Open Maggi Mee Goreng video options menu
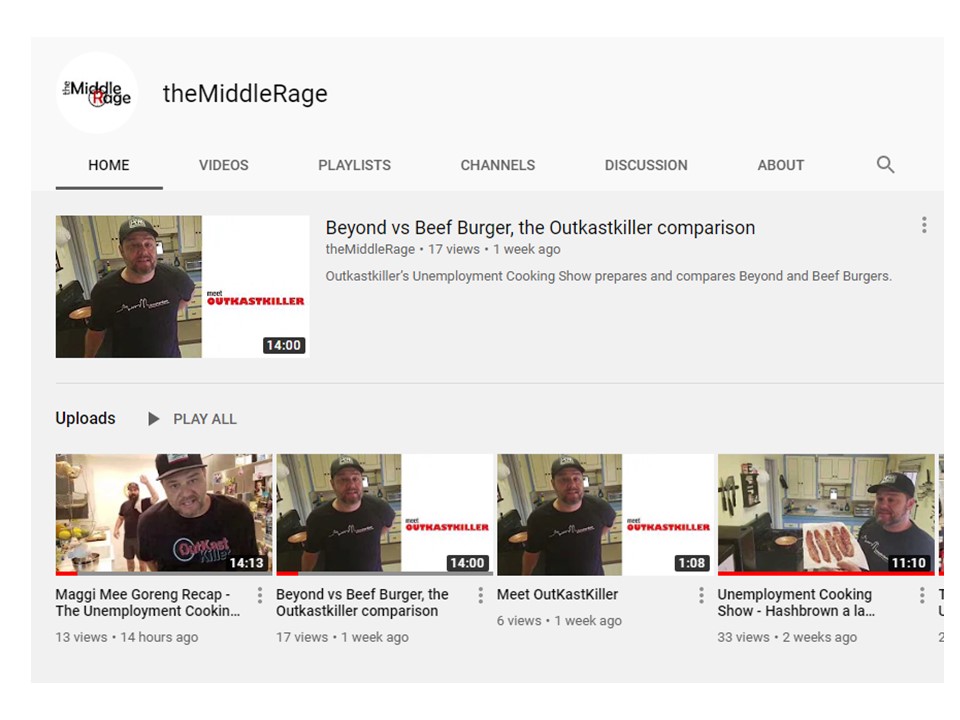Viewport: 960px width, 720px height. click(x=260, y=595)
